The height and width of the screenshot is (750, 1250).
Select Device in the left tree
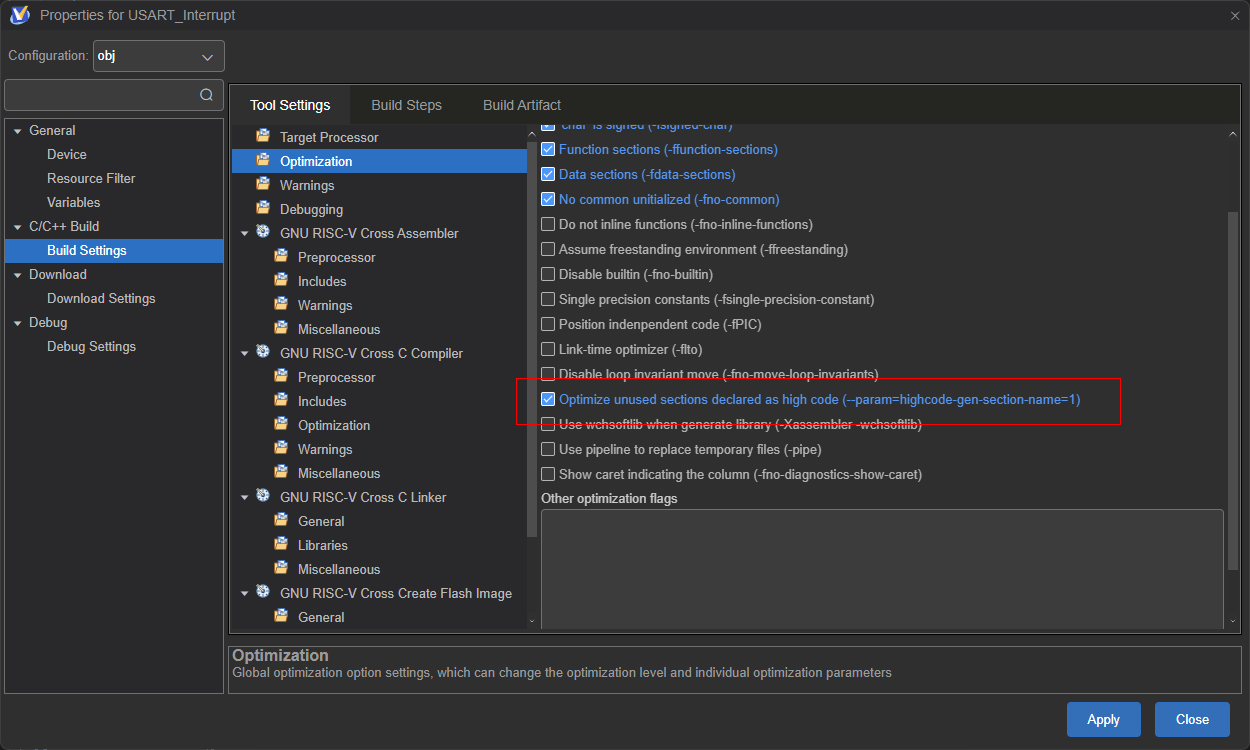(x=67, y=154)
